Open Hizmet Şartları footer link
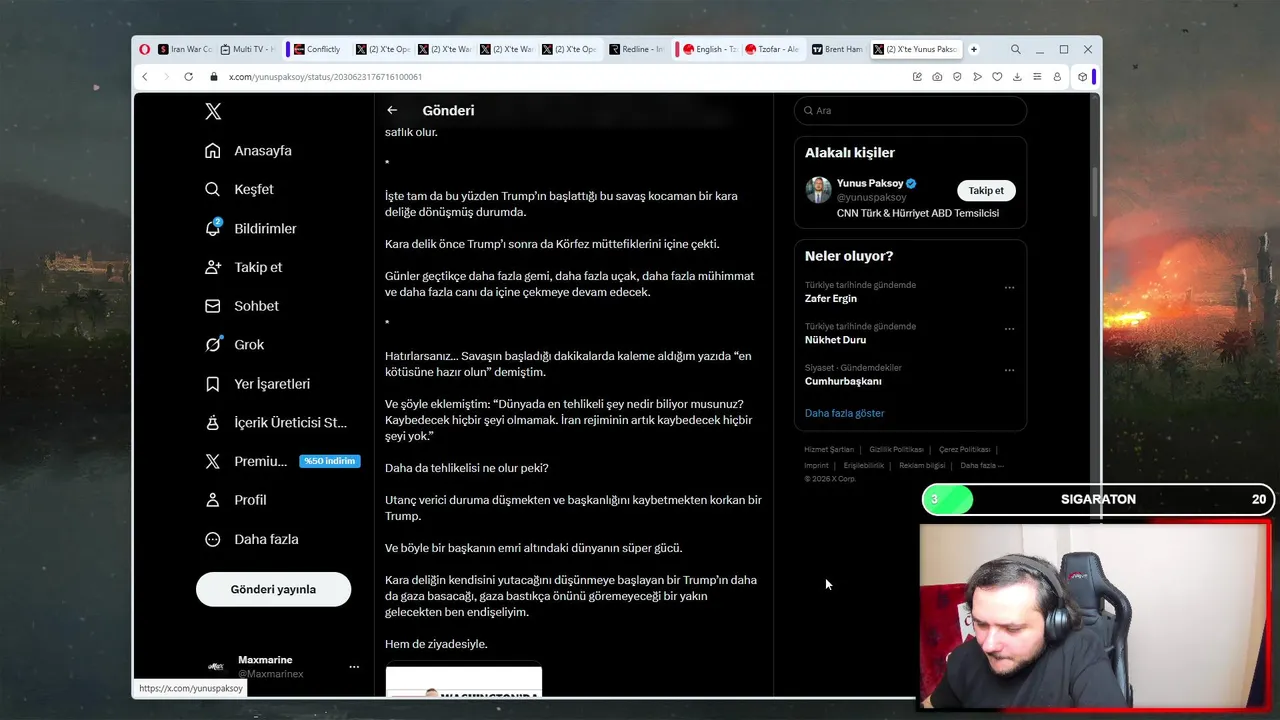The height and width of the screenshot is (720, 1280). 829,450
